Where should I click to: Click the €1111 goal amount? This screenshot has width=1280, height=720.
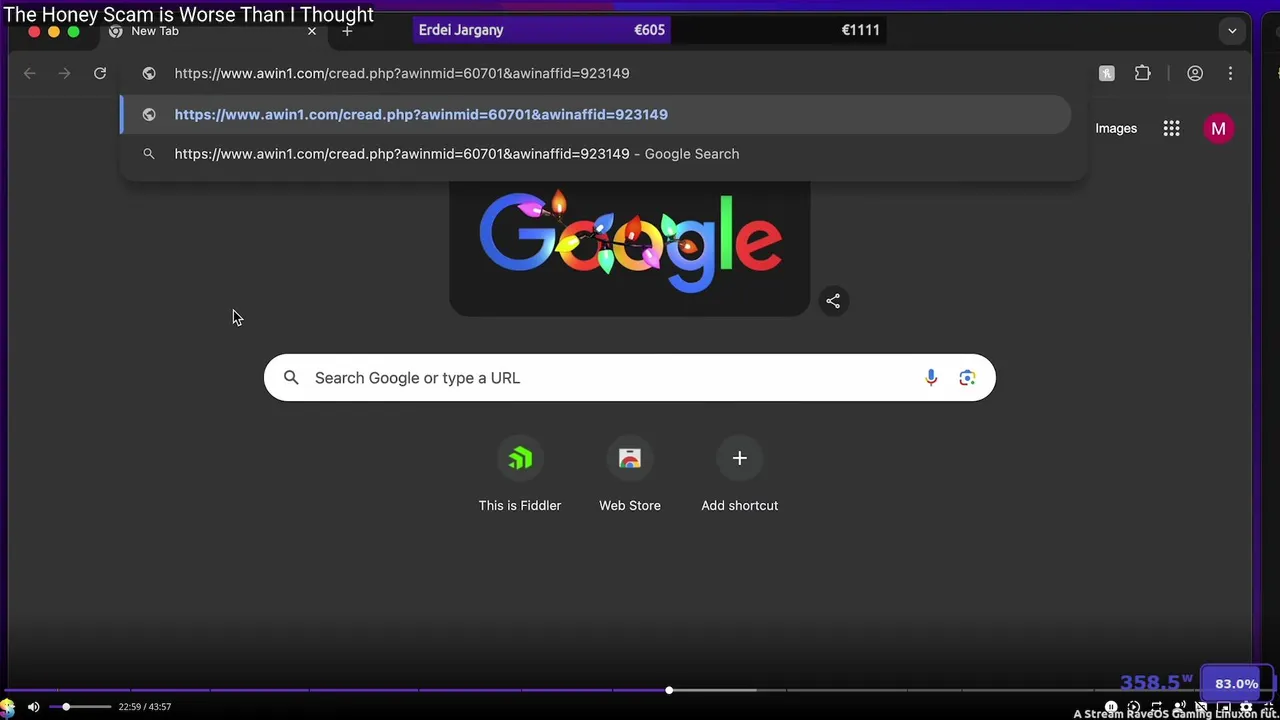[860, 30]
